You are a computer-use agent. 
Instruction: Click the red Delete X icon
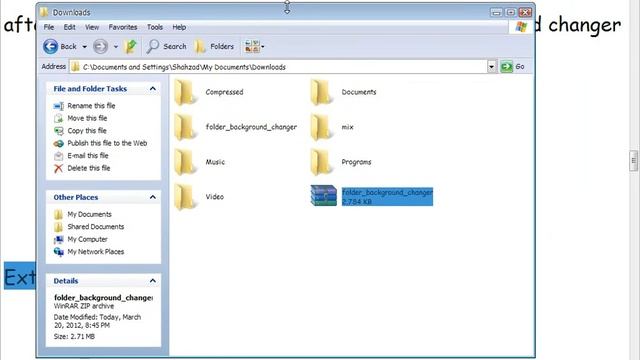click(59, 169)
